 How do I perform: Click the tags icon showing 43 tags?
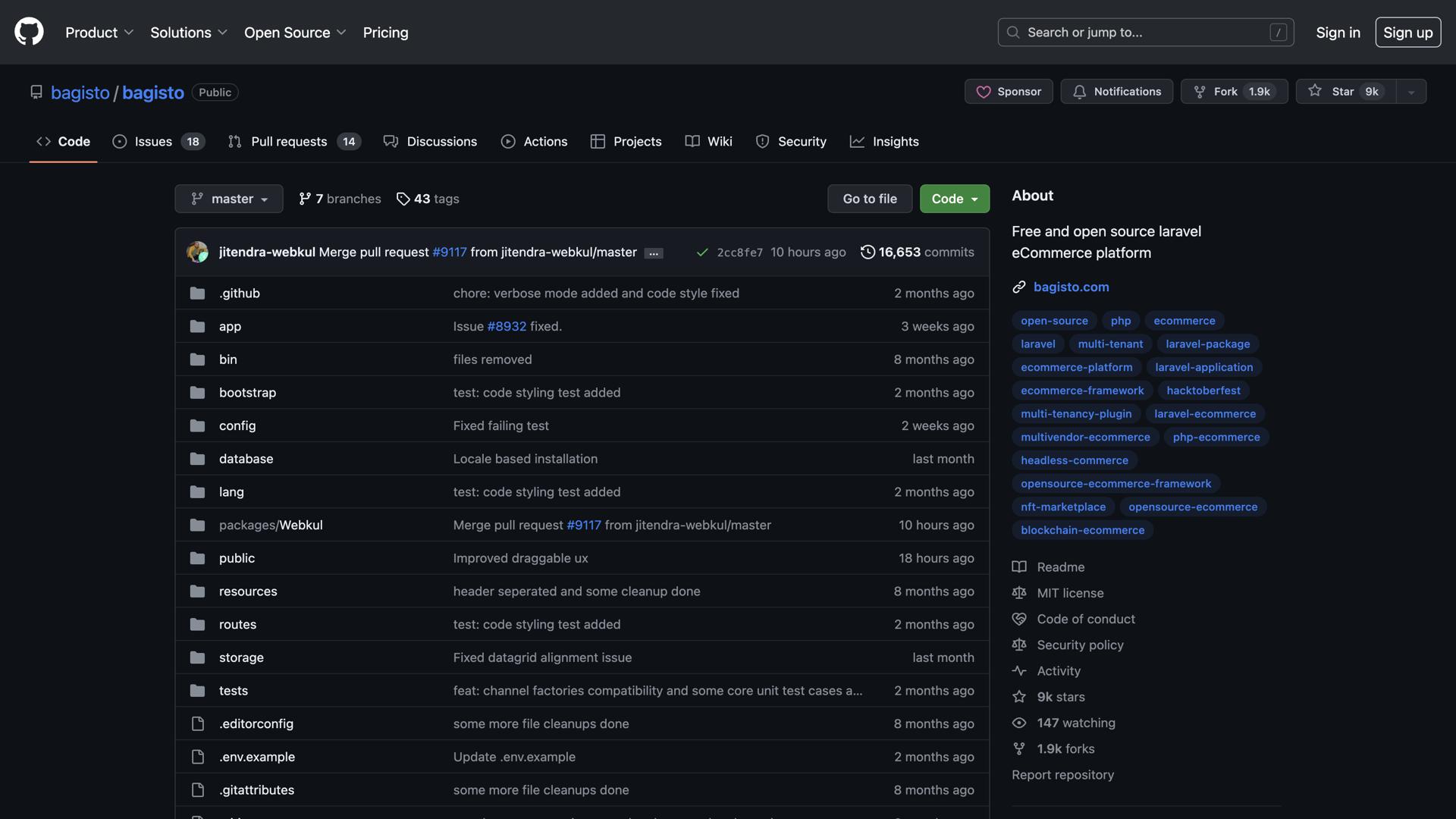pyautogui.click(x=403, y=199)
